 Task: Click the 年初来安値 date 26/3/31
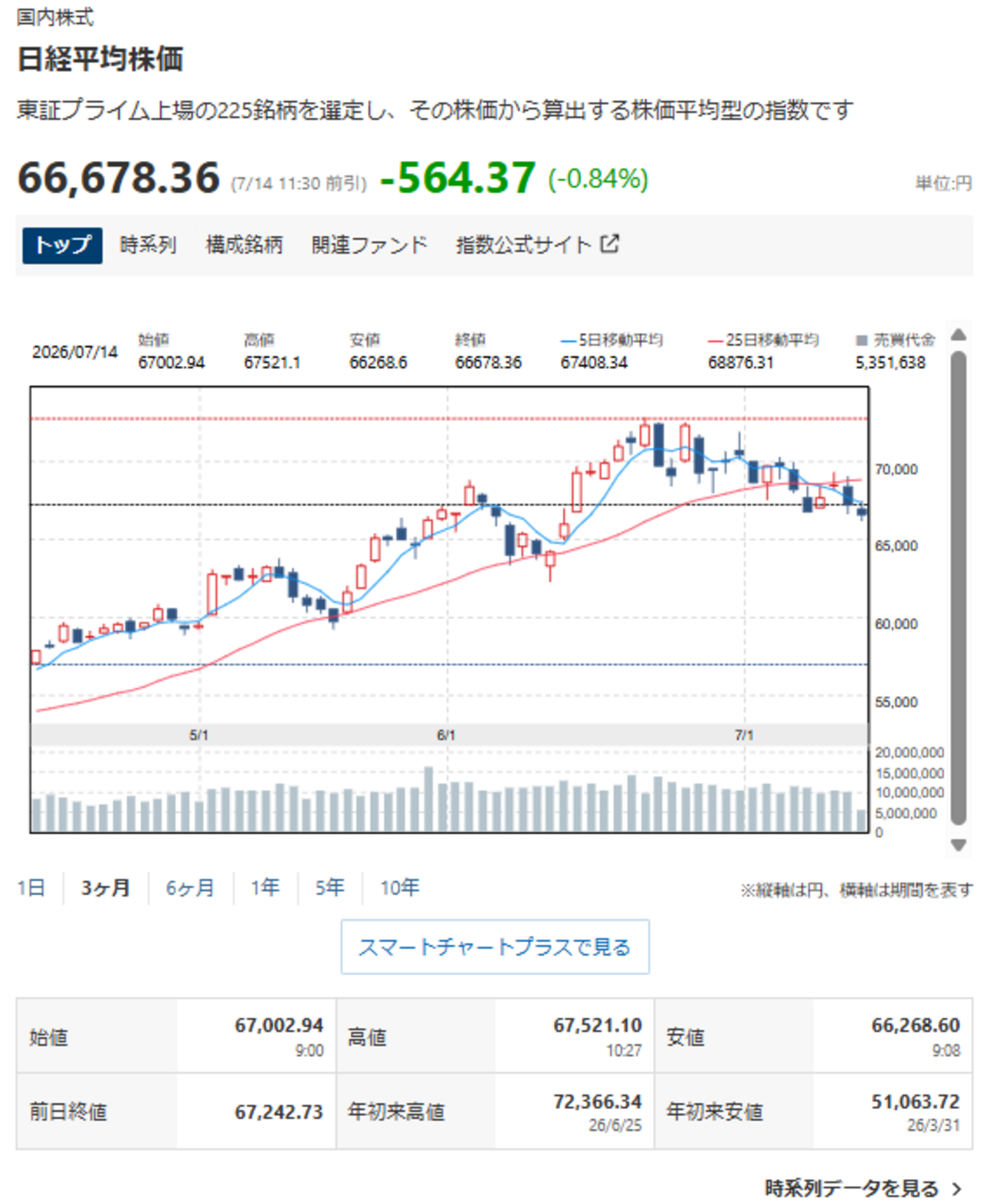[933, 1125]
